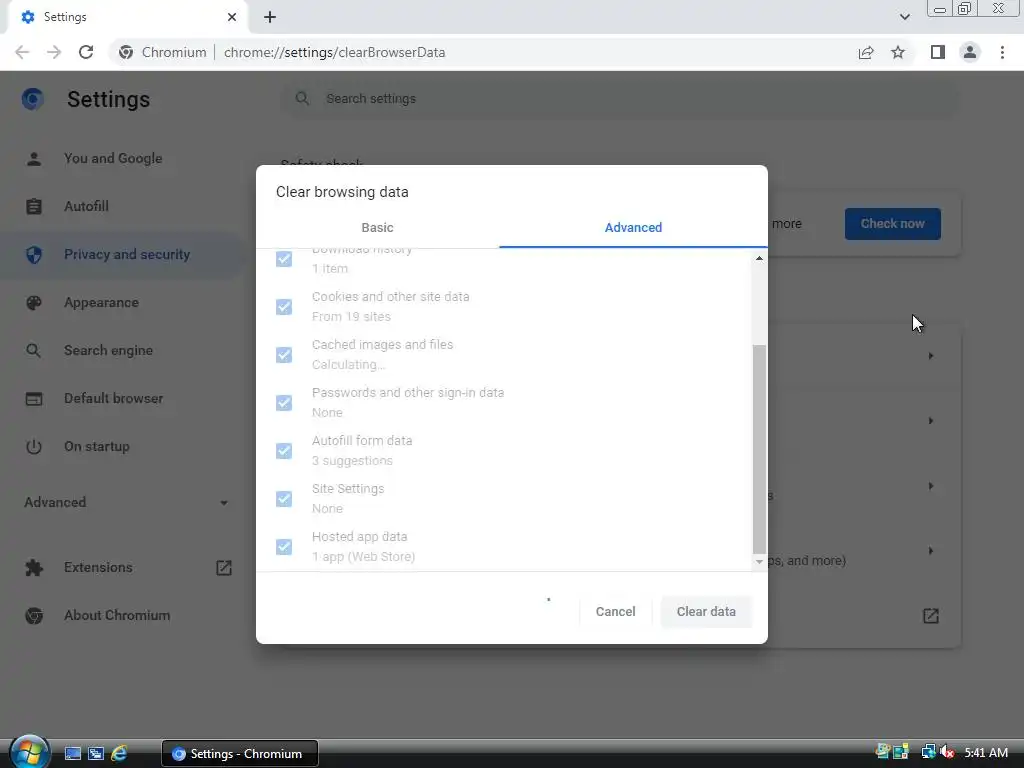Click the browser forward arrow
The width and height of the screenshot is (1024, 768).
coord(54,52)
